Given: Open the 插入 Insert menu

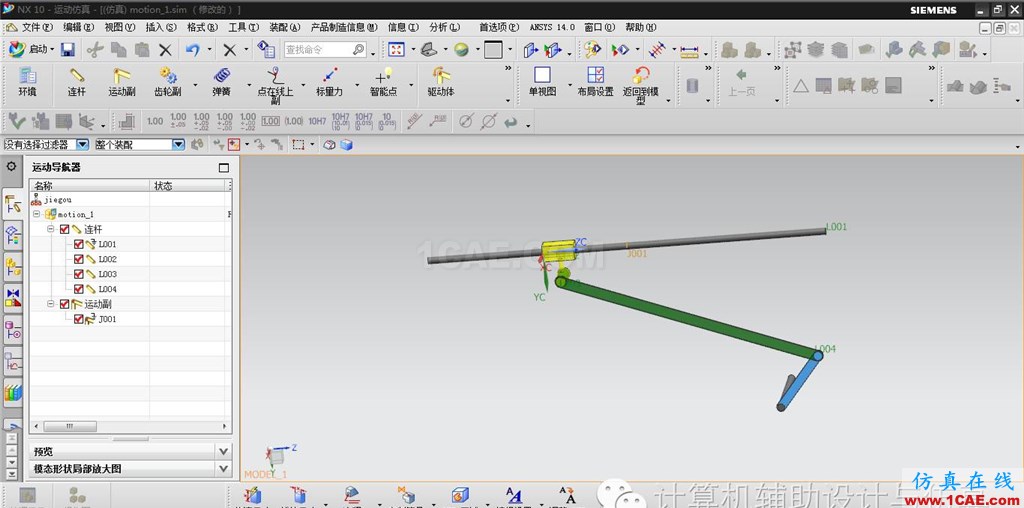Looking at the screenshot, I should pyautogui.click(x=161, y=27).
